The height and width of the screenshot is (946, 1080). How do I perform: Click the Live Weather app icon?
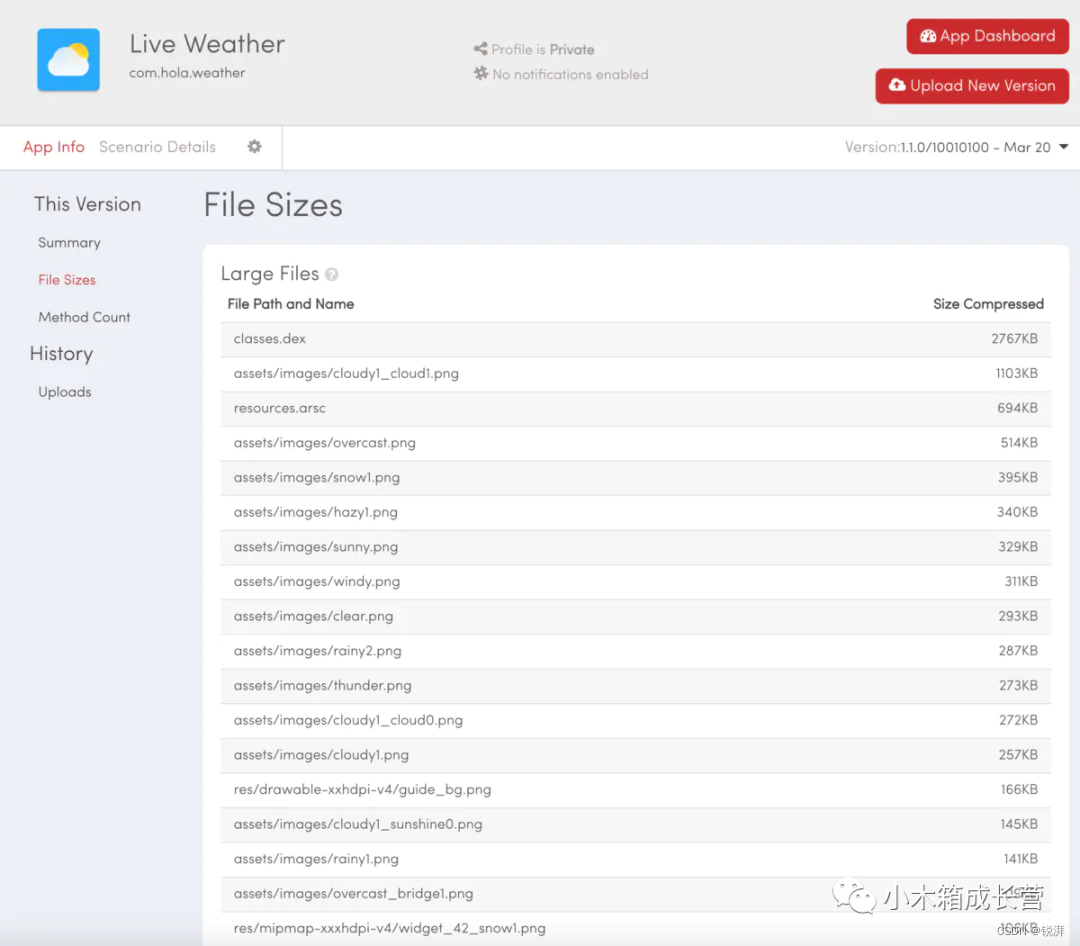coord(68,60)
